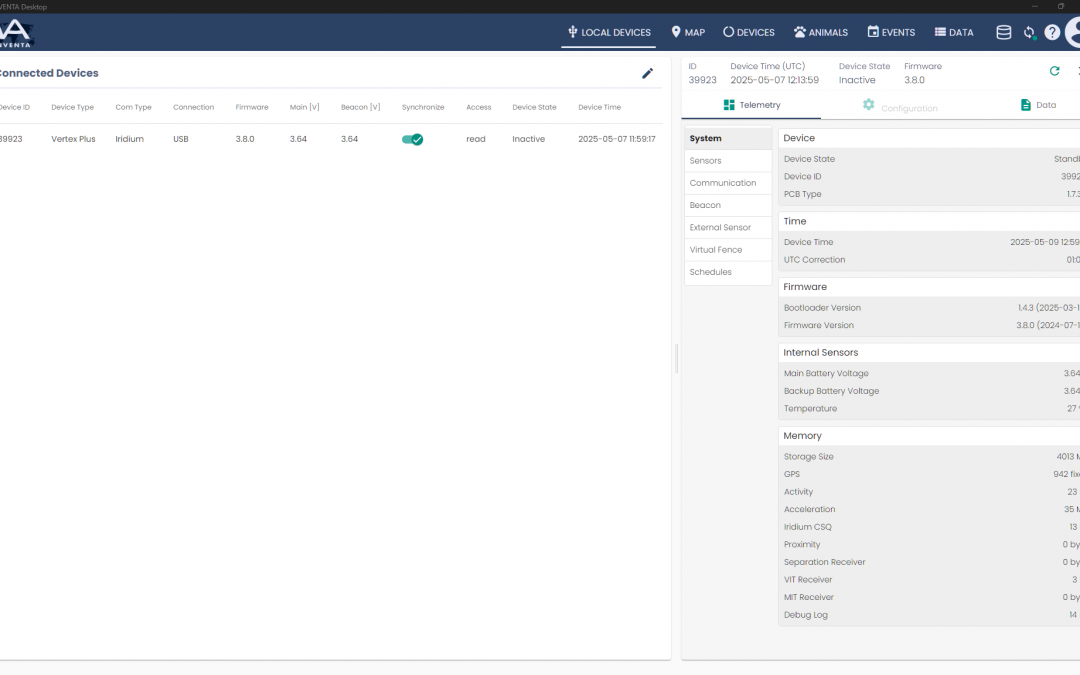Select device row with Vertex Plus type
This screenshot has height=675, width=1080.
73,139
